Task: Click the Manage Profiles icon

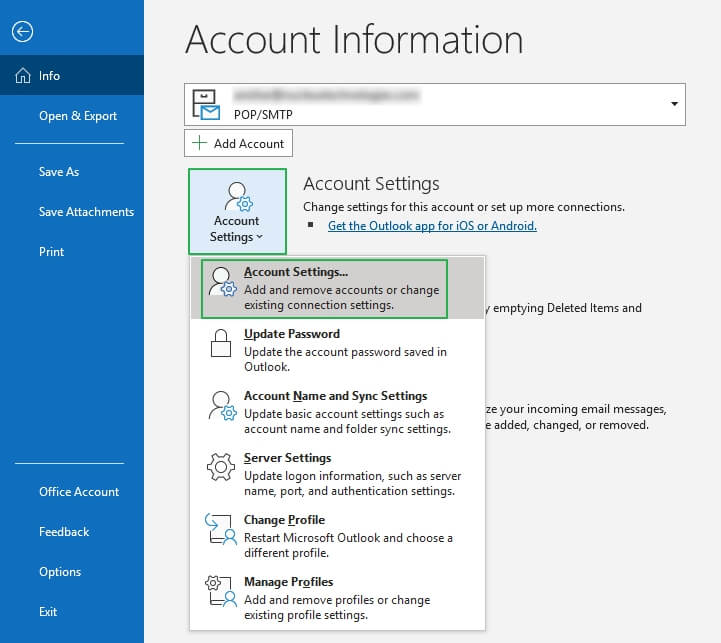Action: click(x=221, y=591)
